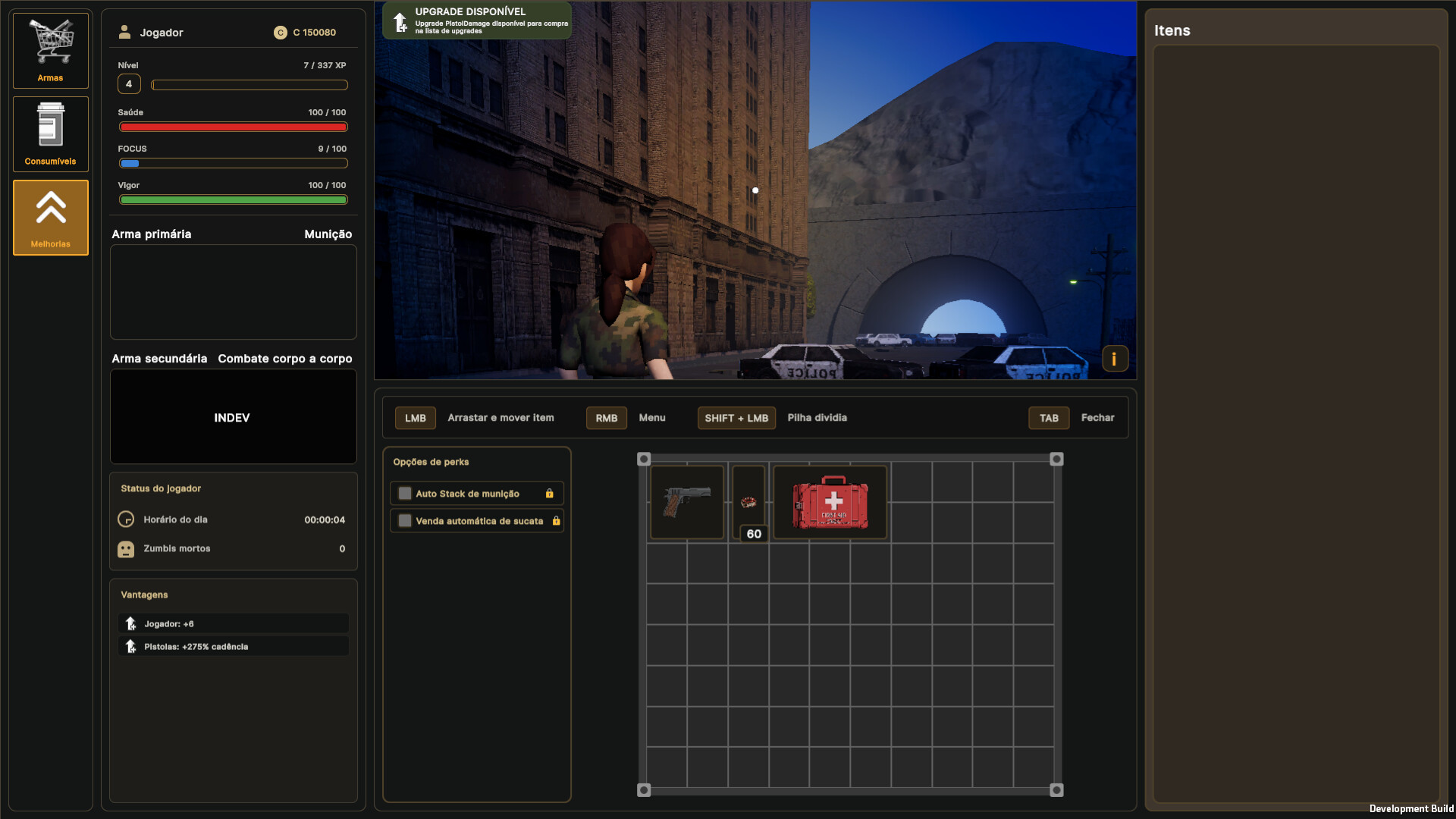Click the coin currency icon
This screenshot has height=819, width=1456.
click(281, 33)
